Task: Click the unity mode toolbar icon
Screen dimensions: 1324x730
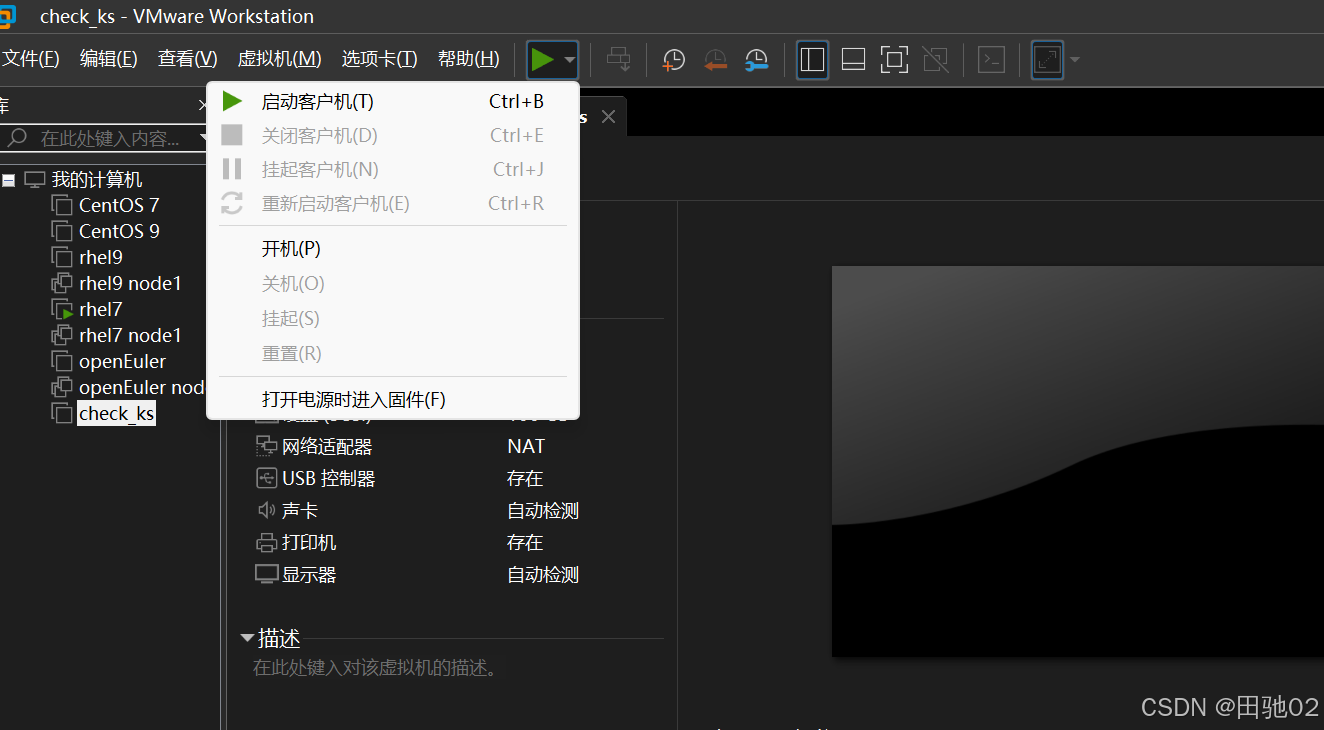Action: pos(935,60)
